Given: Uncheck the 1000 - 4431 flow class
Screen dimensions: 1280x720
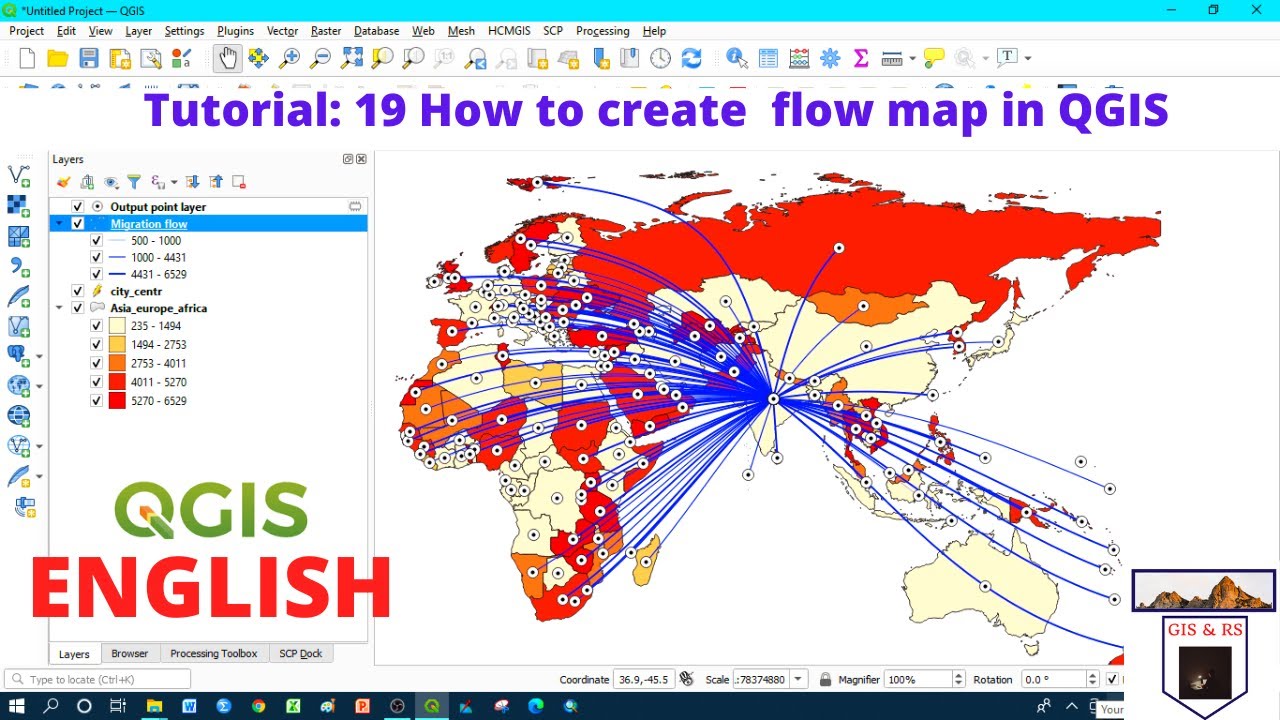Looking at the screenshot, I should [97, 258].
